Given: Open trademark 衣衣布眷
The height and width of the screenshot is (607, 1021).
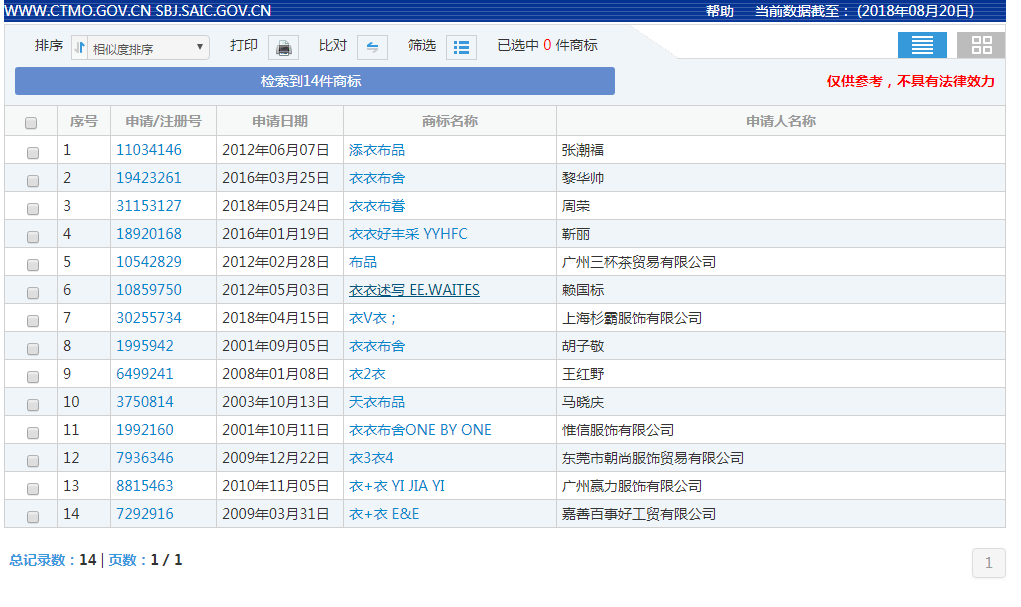Looking at the screenshot, I should (x=377, y=206).
